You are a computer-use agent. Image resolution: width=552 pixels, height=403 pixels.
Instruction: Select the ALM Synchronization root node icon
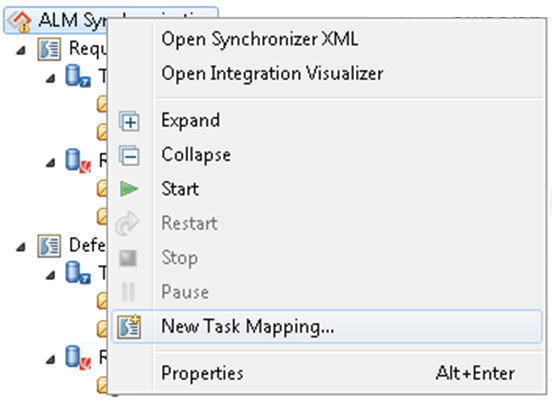tap(20, 21)
